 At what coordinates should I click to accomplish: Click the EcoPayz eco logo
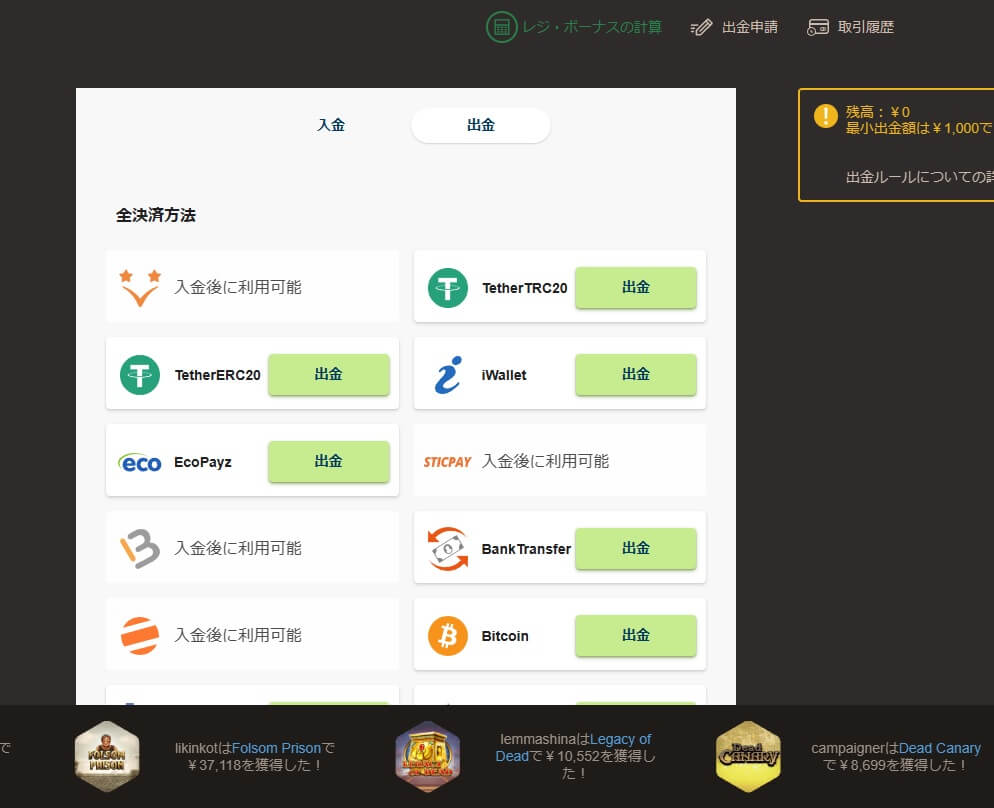pos(140,463)
